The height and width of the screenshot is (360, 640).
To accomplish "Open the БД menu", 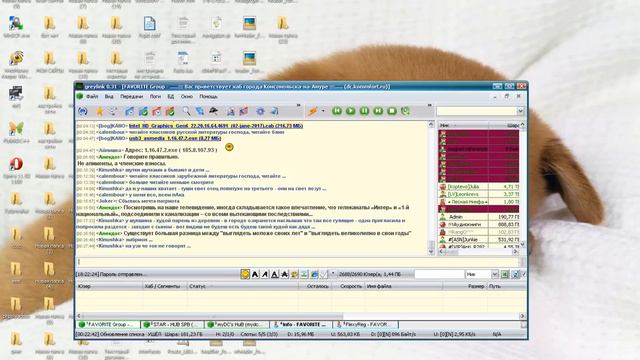I will coord(171,97).
